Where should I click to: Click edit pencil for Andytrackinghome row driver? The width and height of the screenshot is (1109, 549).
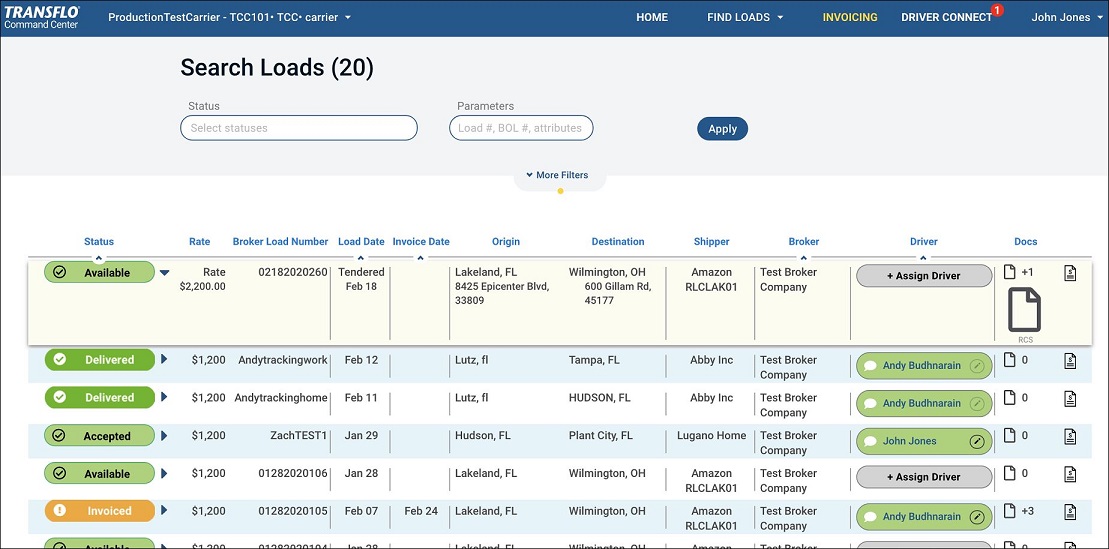coord(977,404)
